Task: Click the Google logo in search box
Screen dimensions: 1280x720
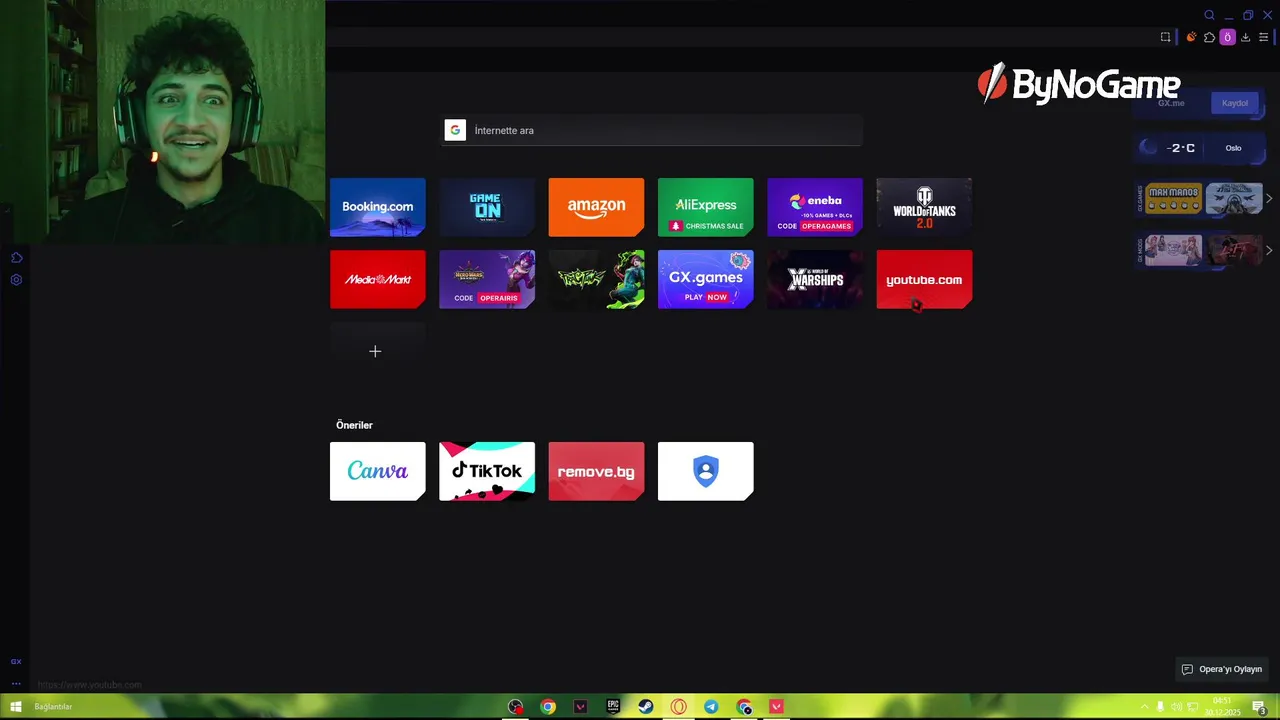Action: [455, 130]
